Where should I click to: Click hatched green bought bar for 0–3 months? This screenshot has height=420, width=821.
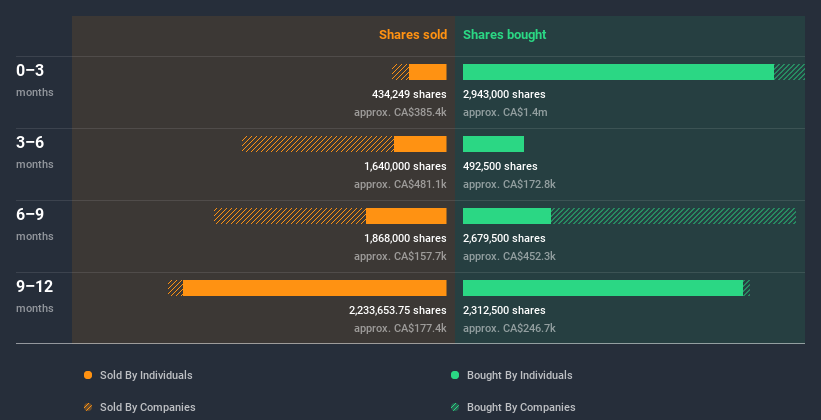790,72
